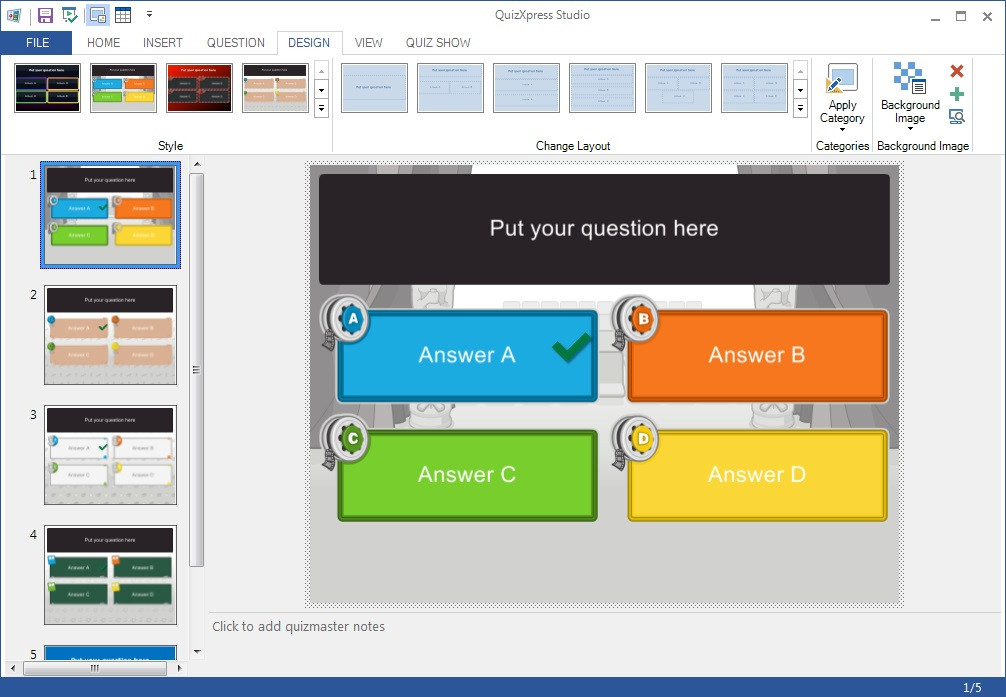
Task: Open the Background Image dropdown arrow
Action: [910, 129]
